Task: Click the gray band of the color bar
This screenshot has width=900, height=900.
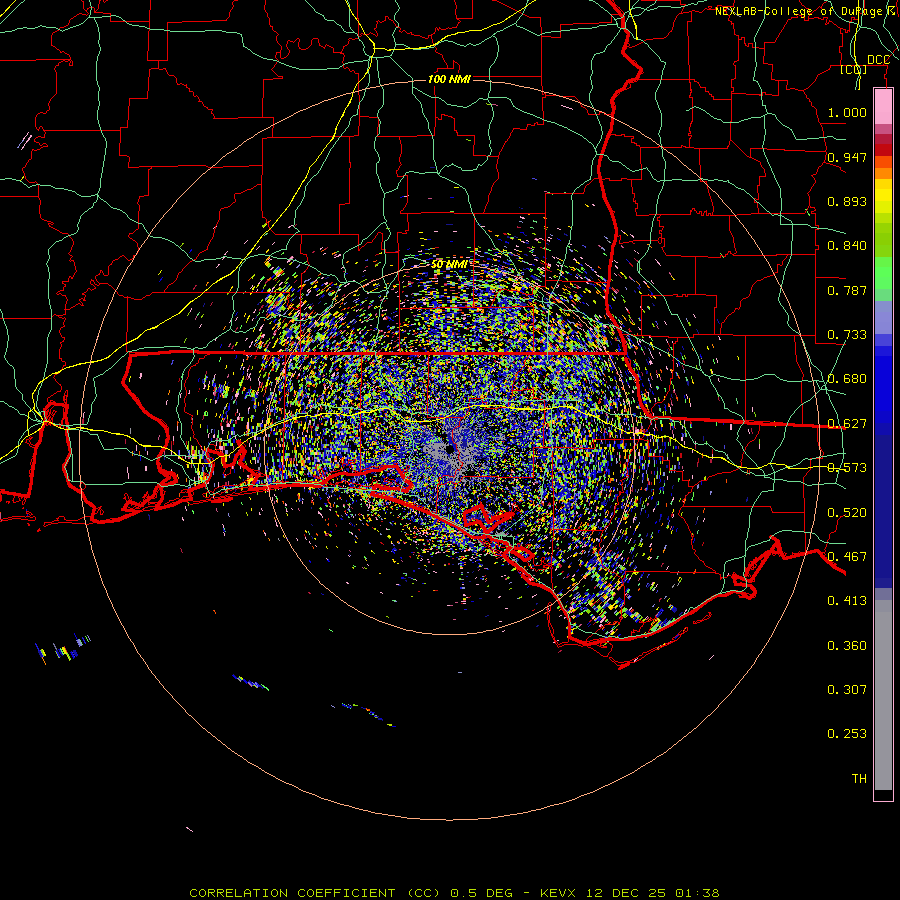Action: 883,695
